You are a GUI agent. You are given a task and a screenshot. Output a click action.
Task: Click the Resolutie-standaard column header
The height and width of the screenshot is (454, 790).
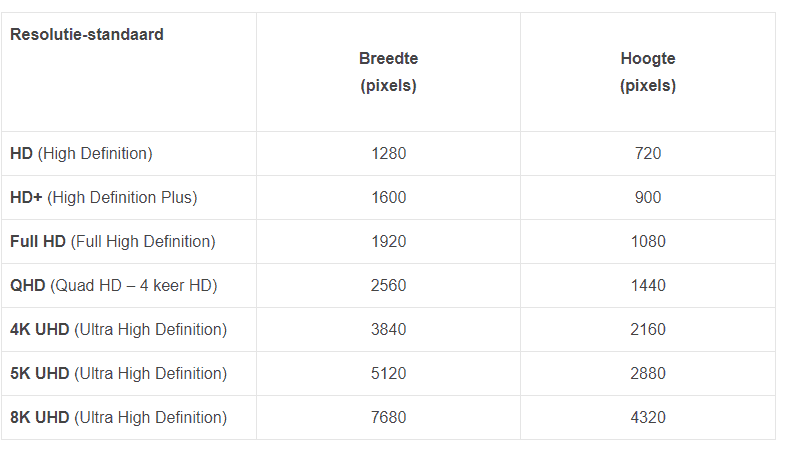(x=87, y=35)
